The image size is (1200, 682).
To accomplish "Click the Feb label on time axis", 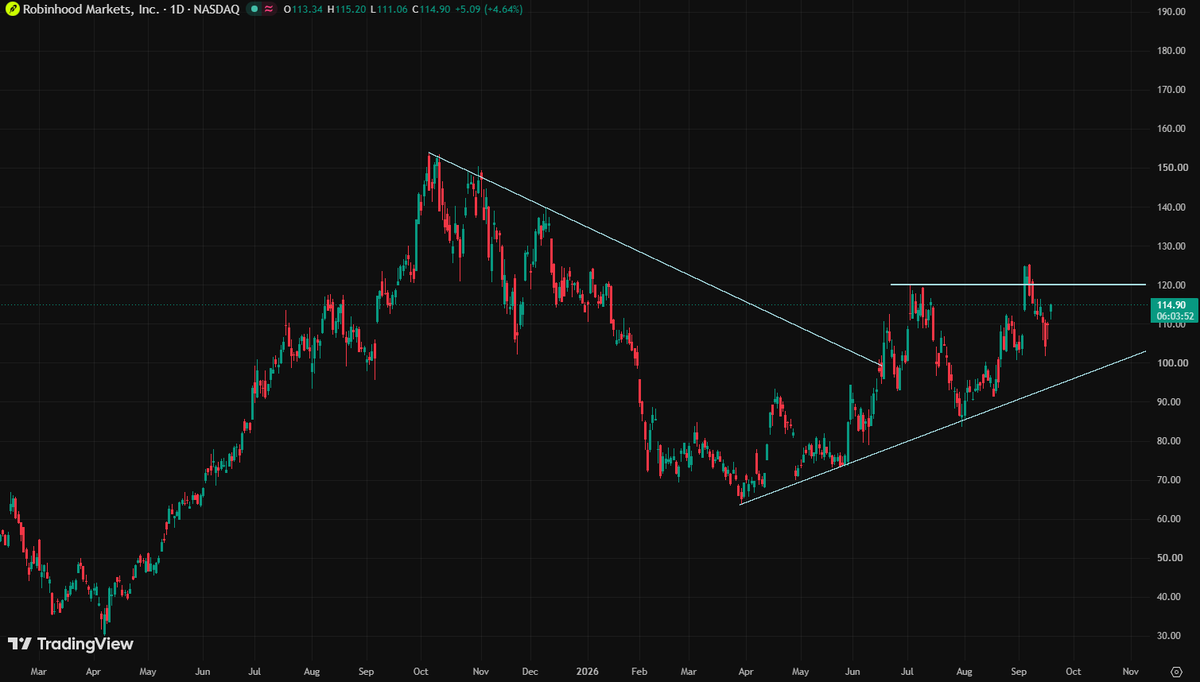I will tap(640, 671).
